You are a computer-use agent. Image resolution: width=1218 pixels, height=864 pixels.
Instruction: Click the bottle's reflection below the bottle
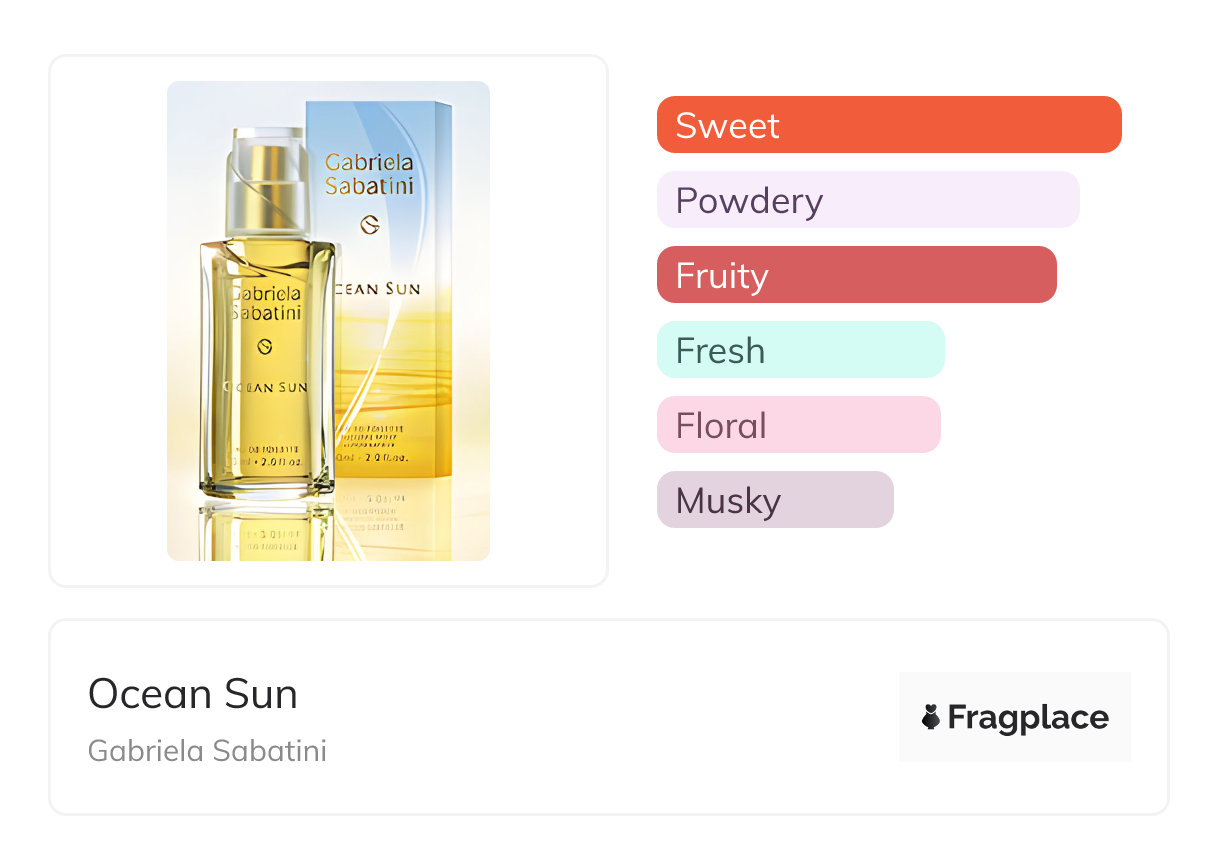[266, 528]
